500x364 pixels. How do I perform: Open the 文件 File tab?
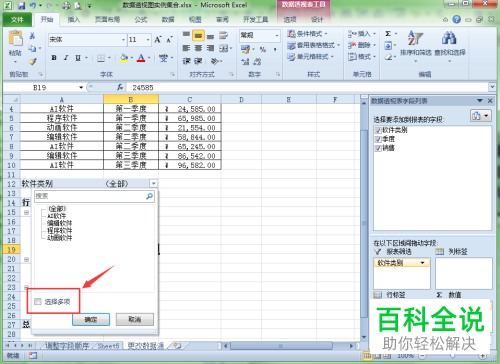pyautogui.click(x=17, y=20)
